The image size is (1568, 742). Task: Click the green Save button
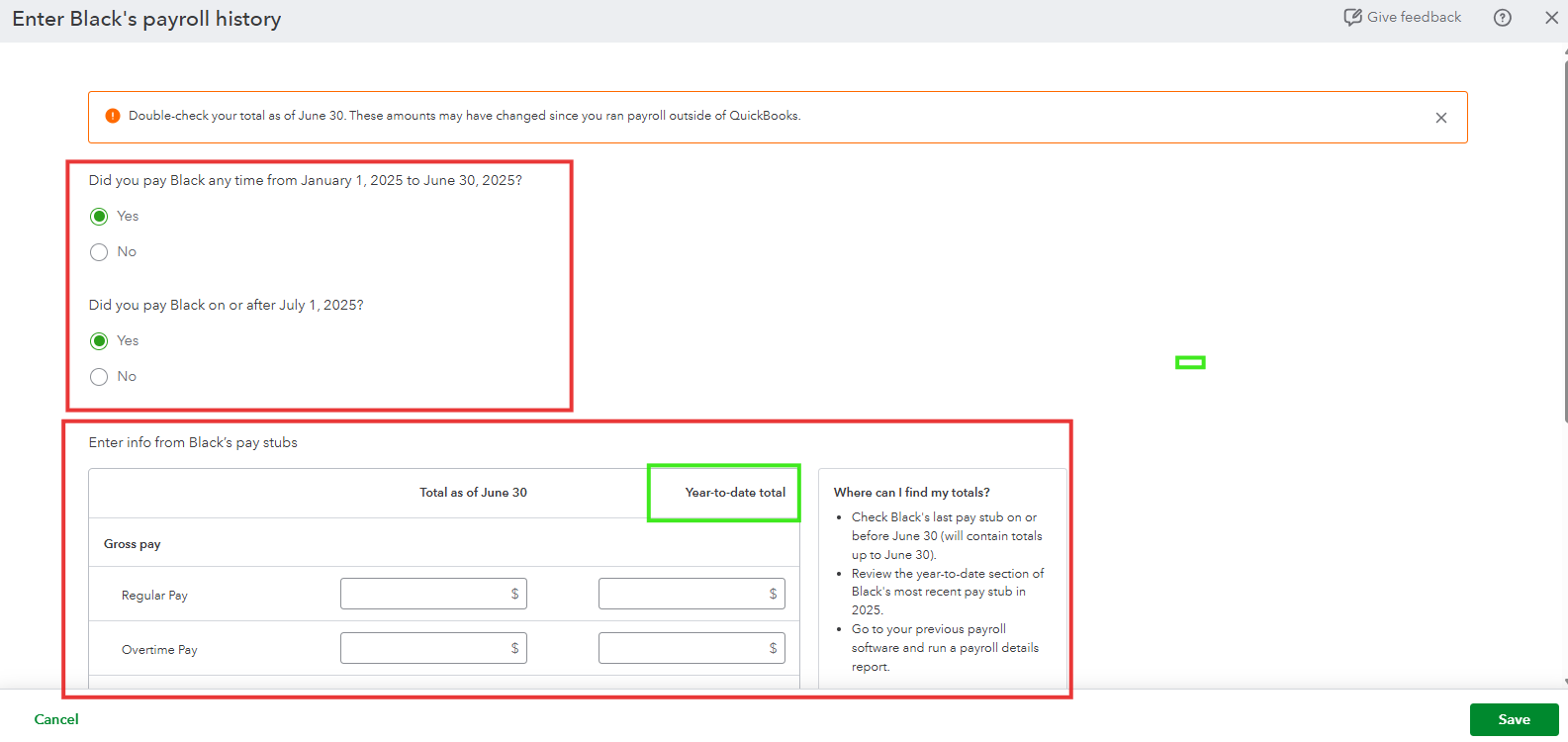coord(1514,719)
